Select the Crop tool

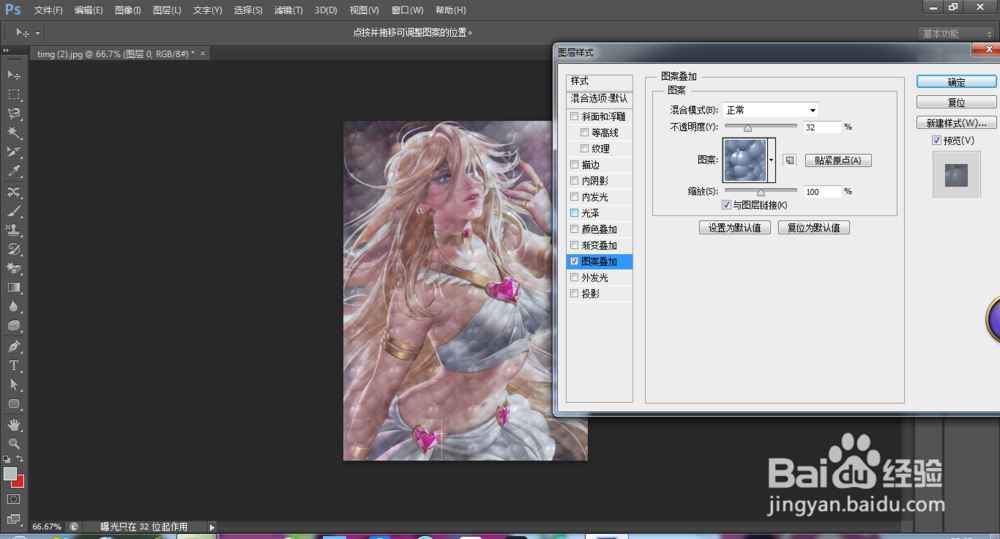13,152
